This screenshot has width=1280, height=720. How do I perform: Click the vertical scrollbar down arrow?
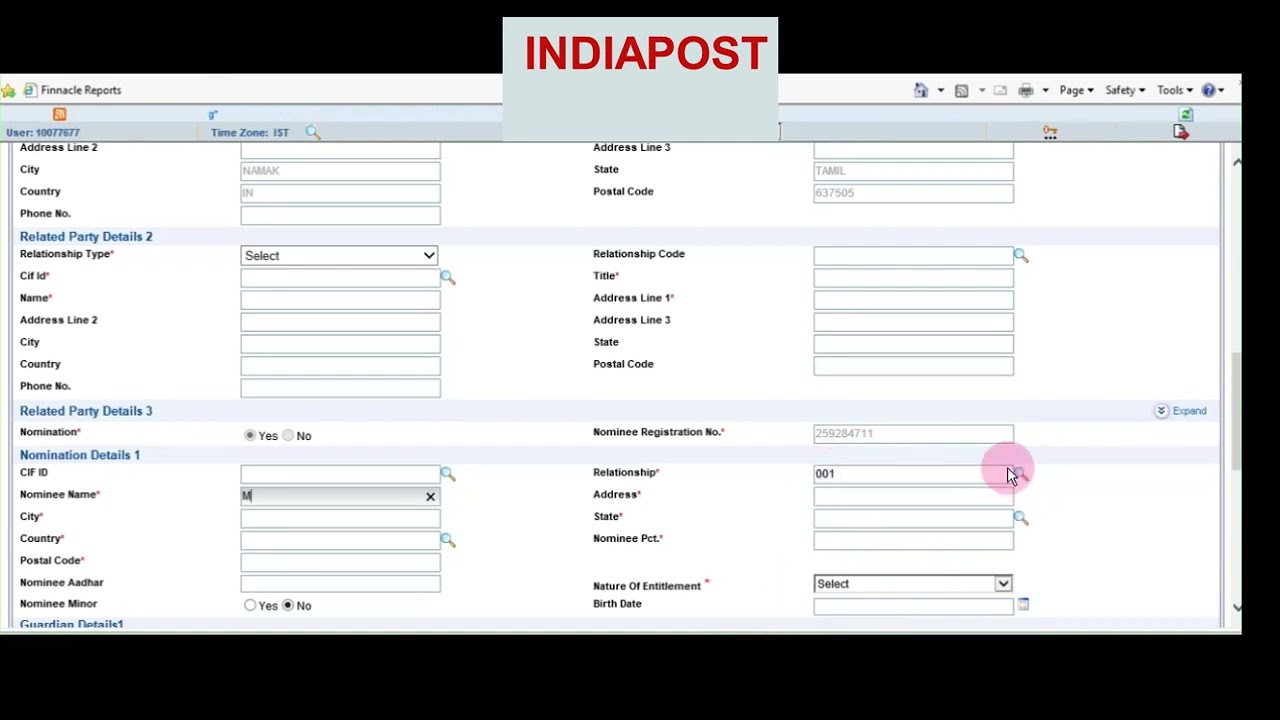[x=1237, y=607]
